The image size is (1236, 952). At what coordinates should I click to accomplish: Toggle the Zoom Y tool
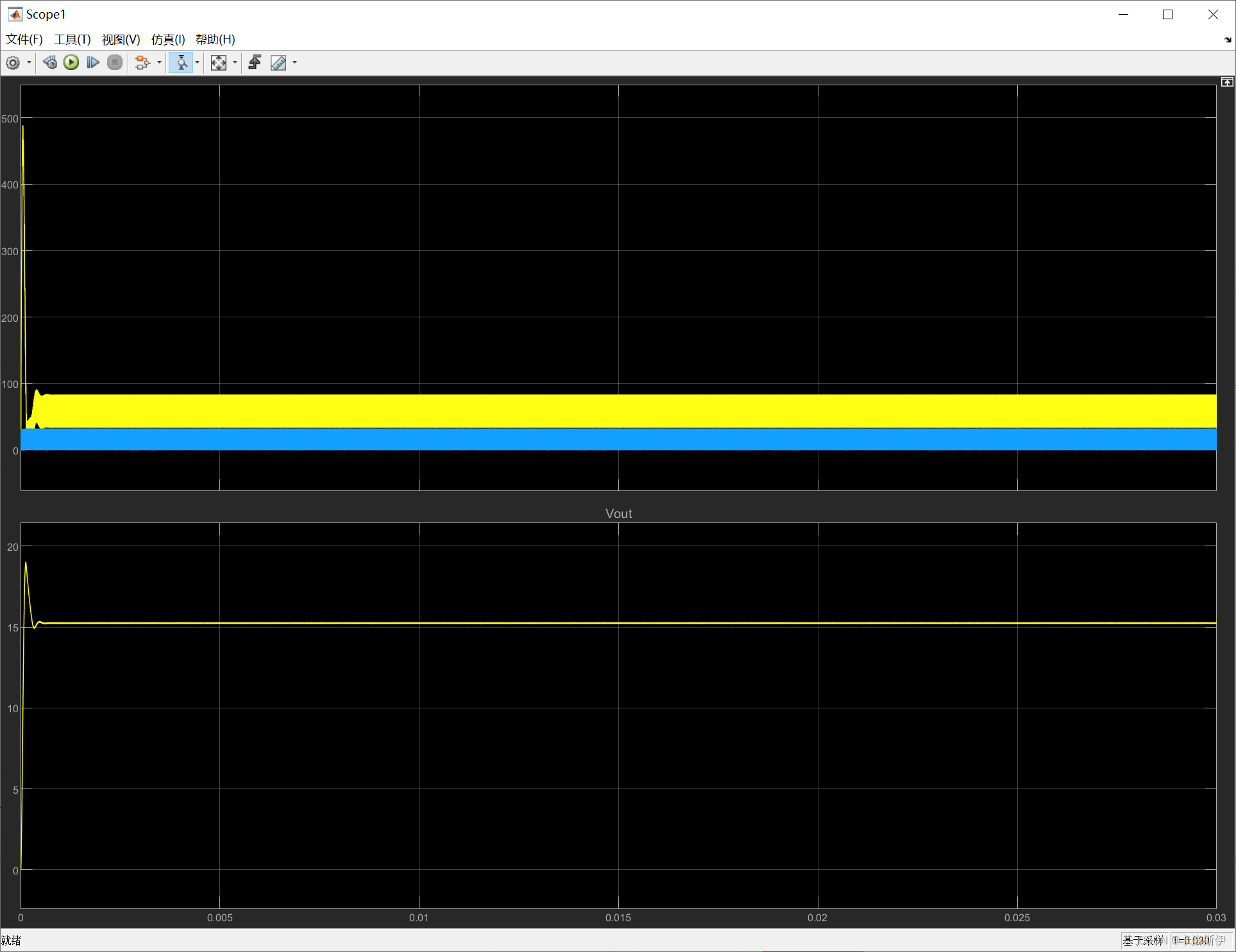[182, 63]
